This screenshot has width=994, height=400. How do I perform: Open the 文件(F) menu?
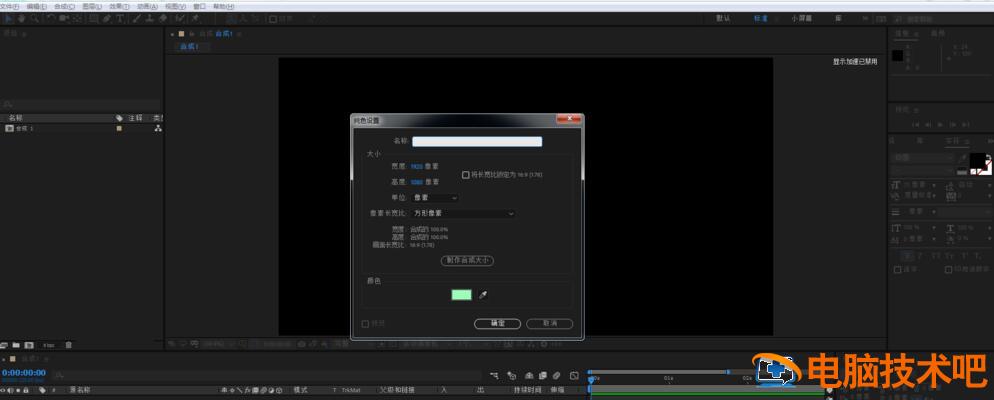pos(10,6)
